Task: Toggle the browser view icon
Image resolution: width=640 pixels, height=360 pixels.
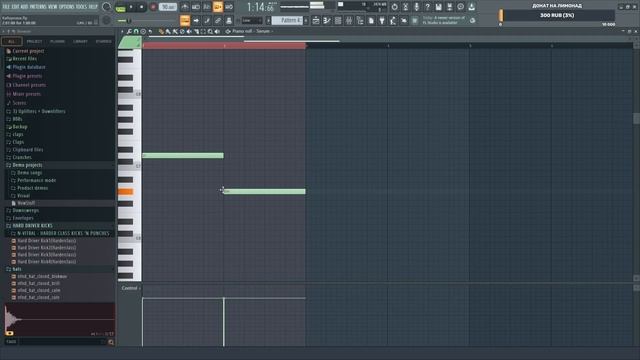Action: click(x=360, y=20)
